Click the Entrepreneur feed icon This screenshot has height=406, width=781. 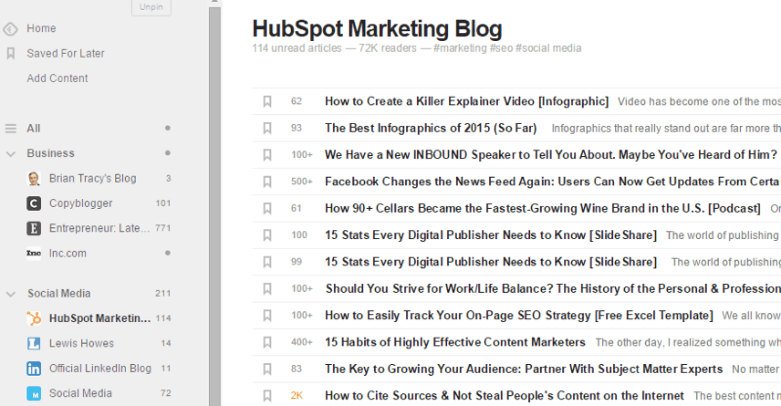pos(33,228)
